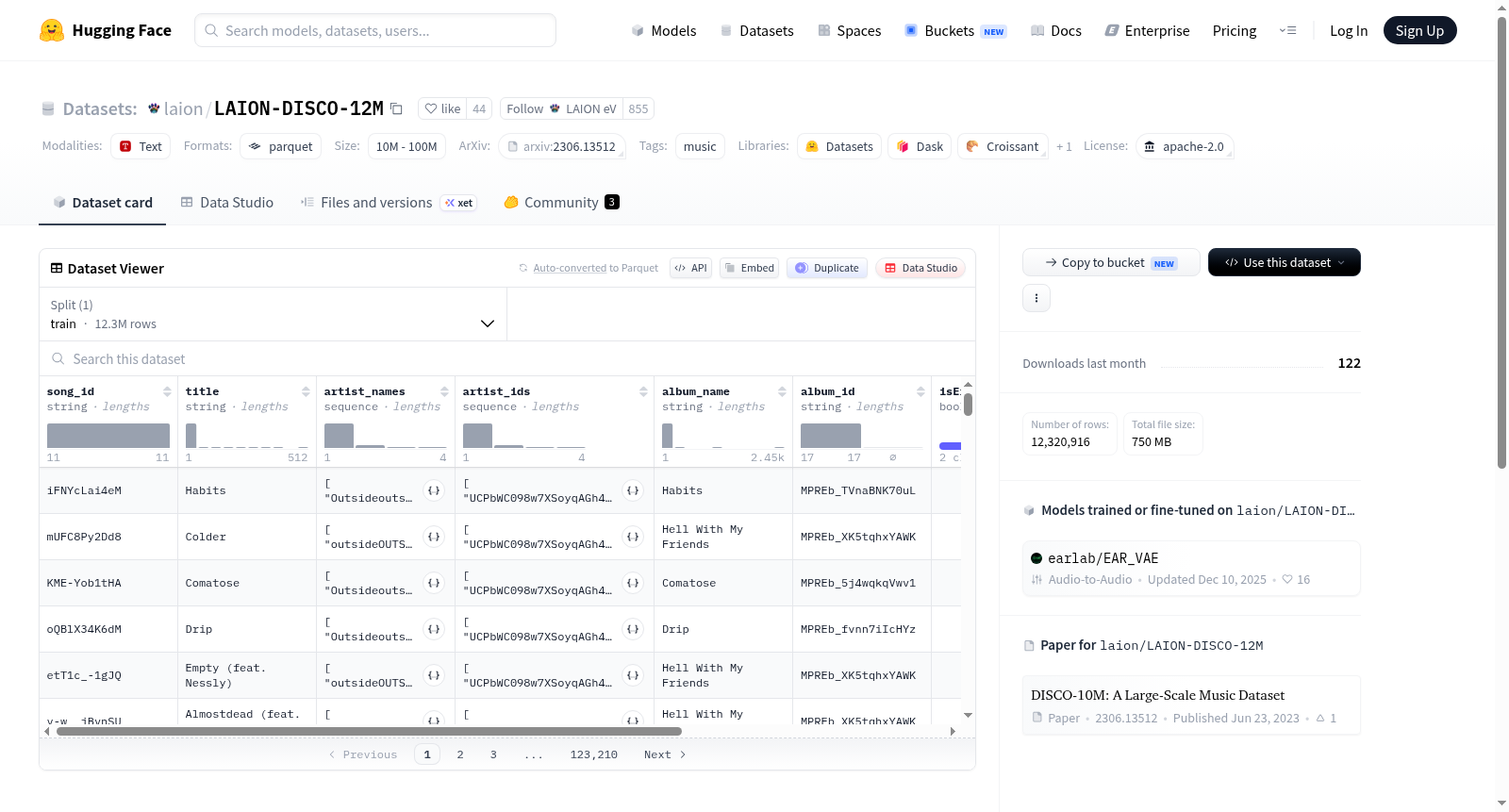The image size is (1509, 812).
Task: Jump to last page 123,210
Action: [594, 754]
